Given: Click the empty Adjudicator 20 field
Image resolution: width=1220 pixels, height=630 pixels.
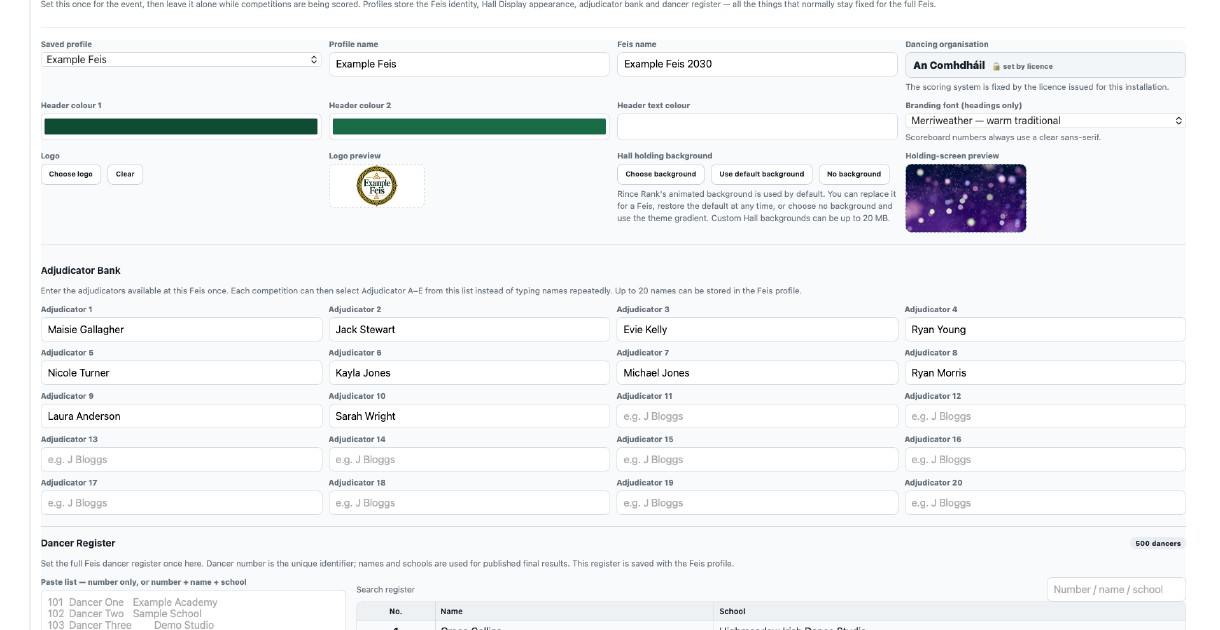Looking at the screenshot, I should 1045,503.
